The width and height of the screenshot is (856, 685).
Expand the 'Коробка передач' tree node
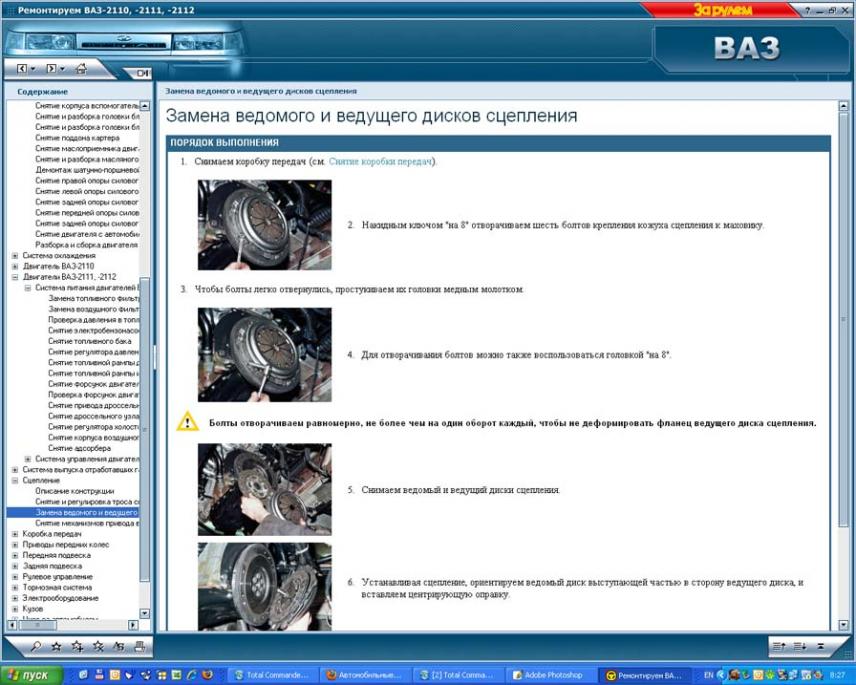coord(15,534)
